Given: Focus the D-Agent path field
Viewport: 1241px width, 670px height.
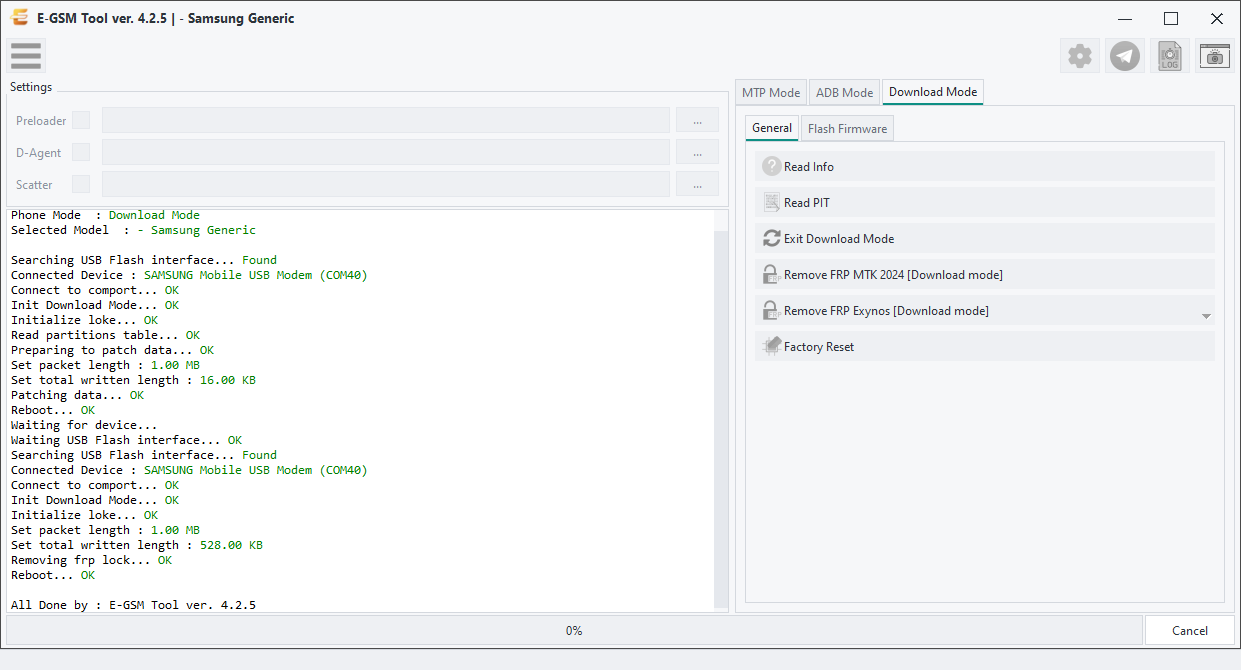Looking at the screenshot, I should 386,152.
